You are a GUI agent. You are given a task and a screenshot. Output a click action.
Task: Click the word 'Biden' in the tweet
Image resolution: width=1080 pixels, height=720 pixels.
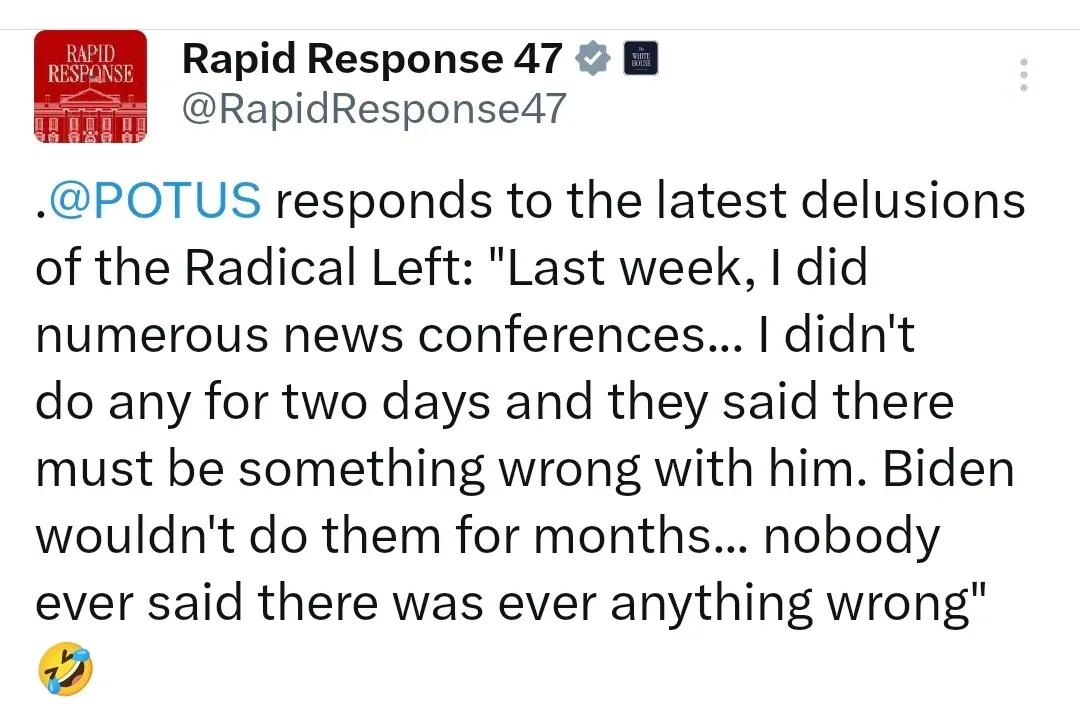click(x=948, y=469)
